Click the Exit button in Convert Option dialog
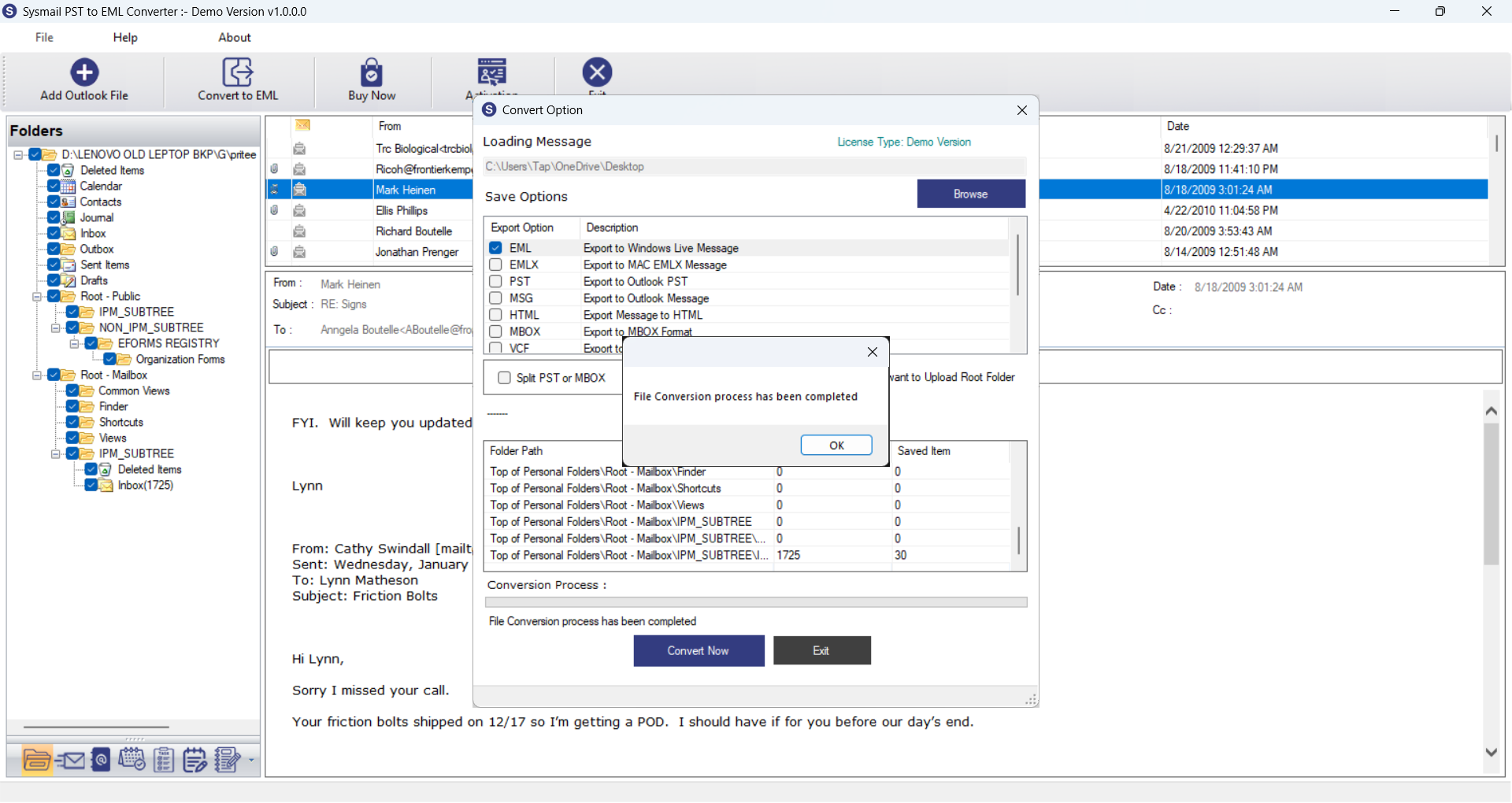1512x803 pixels. pos(822,651)
